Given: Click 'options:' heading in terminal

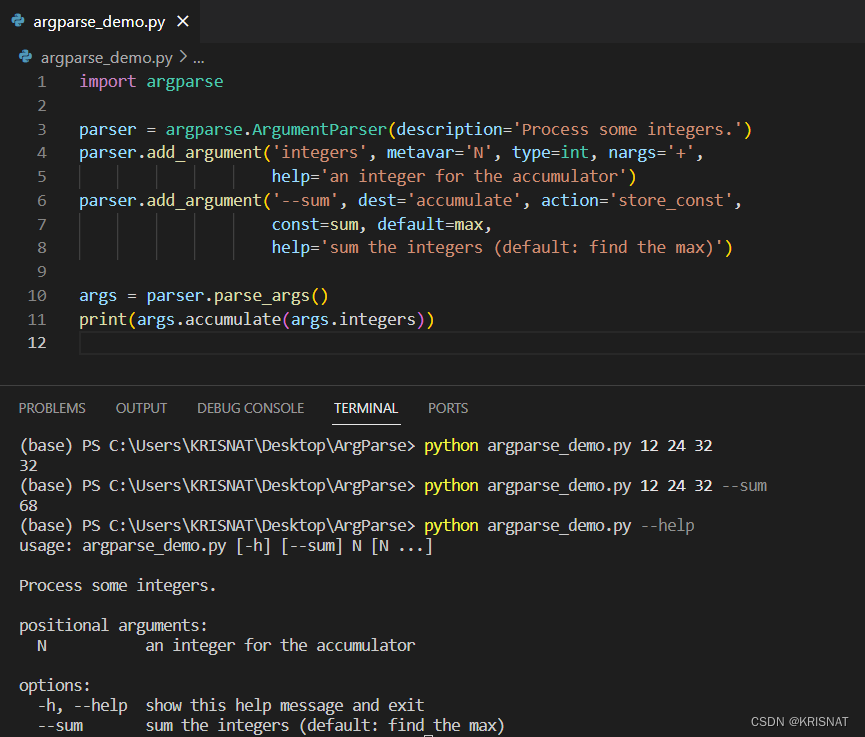Looking at the screenshot, I should pyautogui.click(x=55, y=686).
